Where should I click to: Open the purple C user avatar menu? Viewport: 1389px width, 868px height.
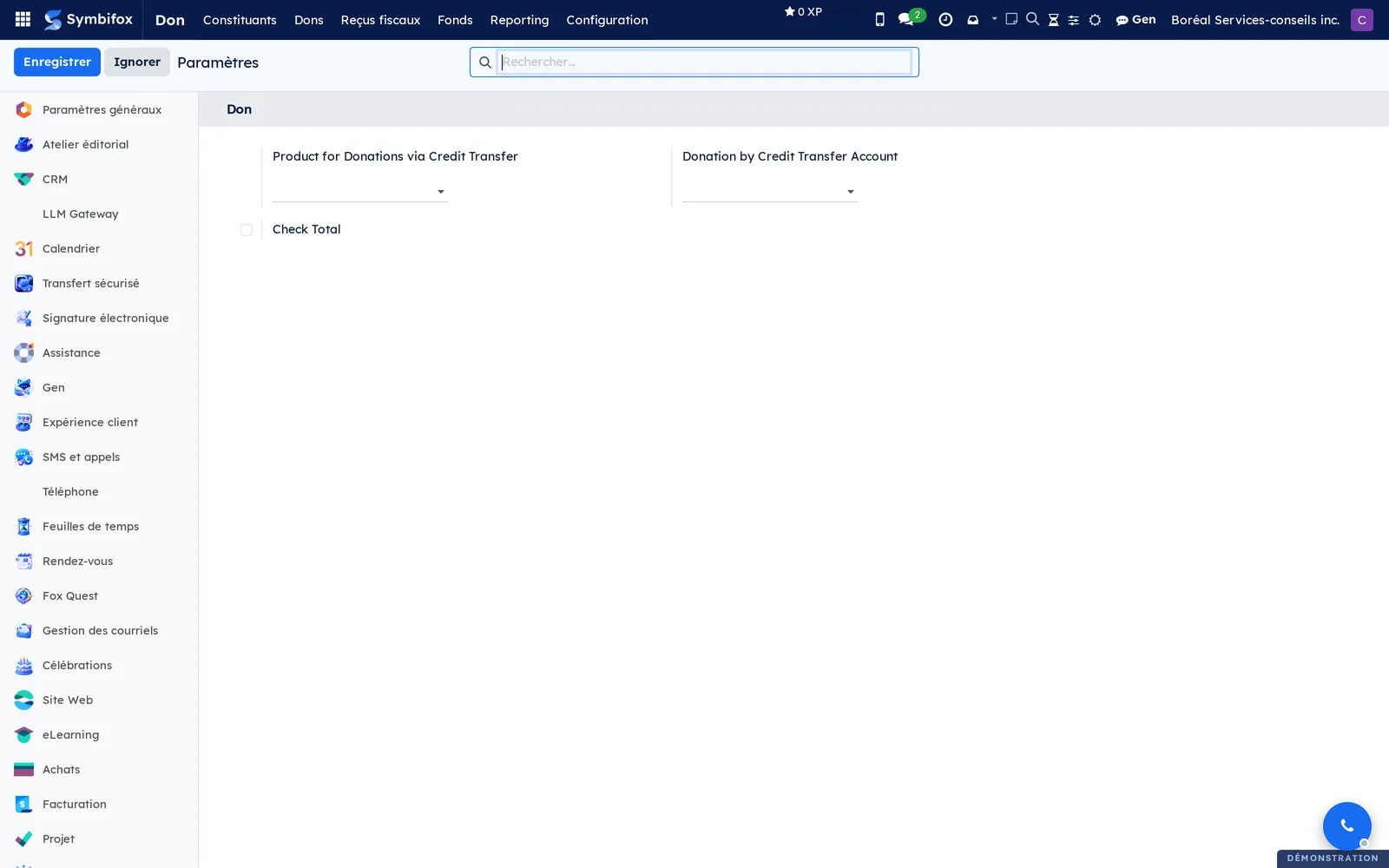[x=1361, y=19]
